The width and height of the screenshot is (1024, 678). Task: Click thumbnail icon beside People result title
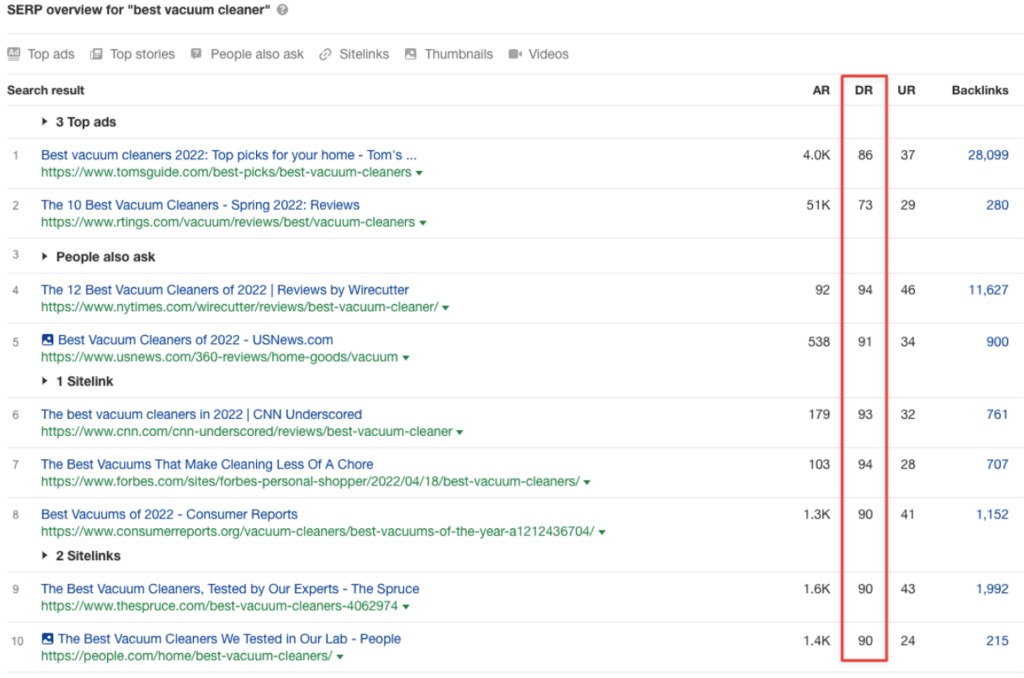(x=47, y=639)
